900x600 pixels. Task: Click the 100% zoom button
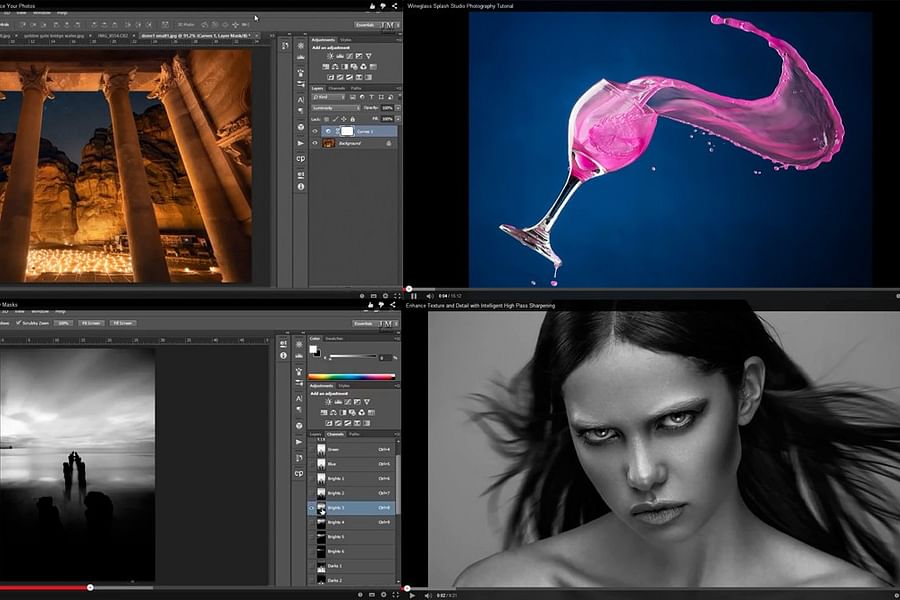click(x=62, y=323)
